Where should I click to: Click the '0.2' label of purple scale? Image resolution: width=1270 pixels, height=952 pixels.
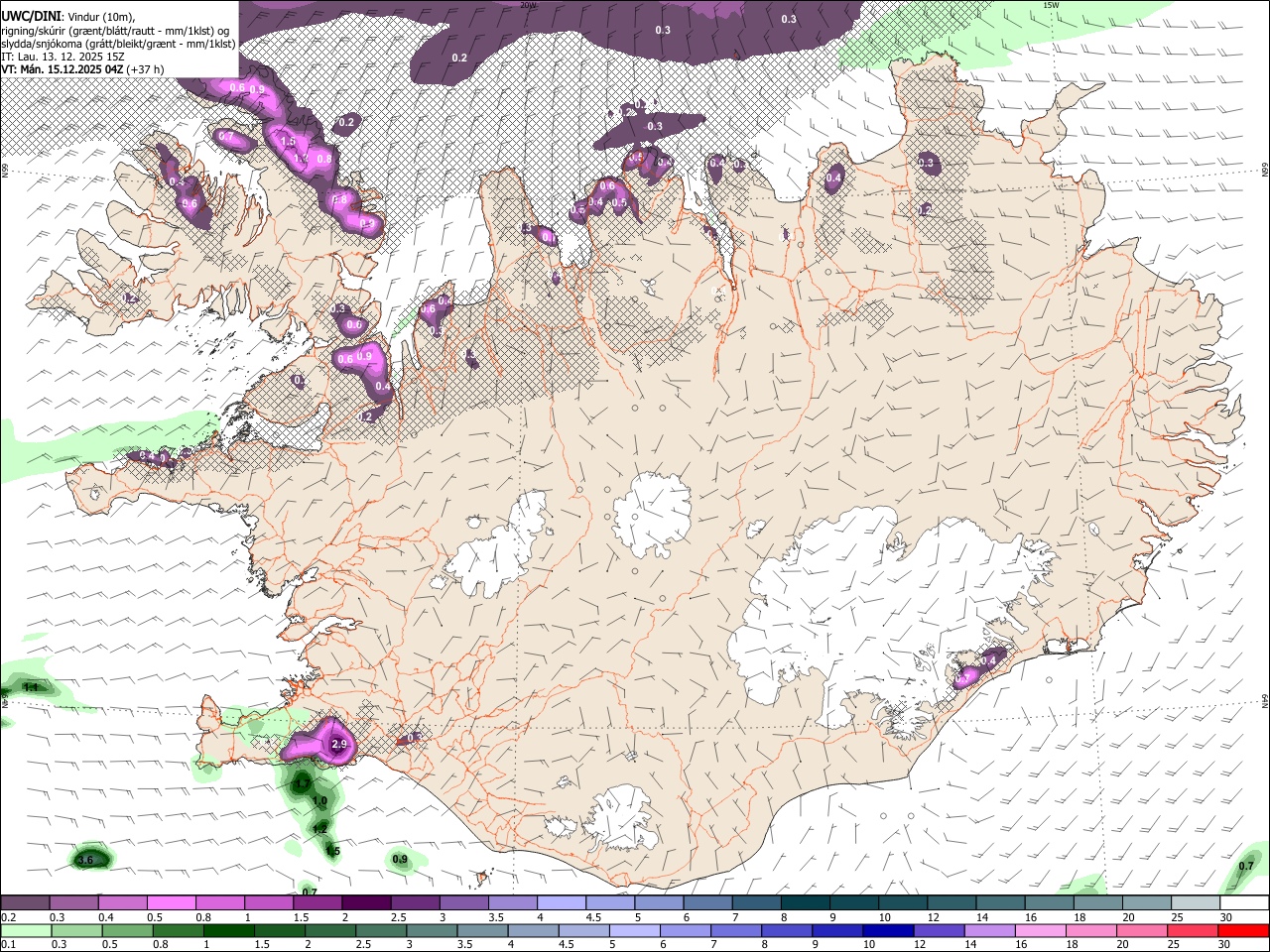(8, 917)
